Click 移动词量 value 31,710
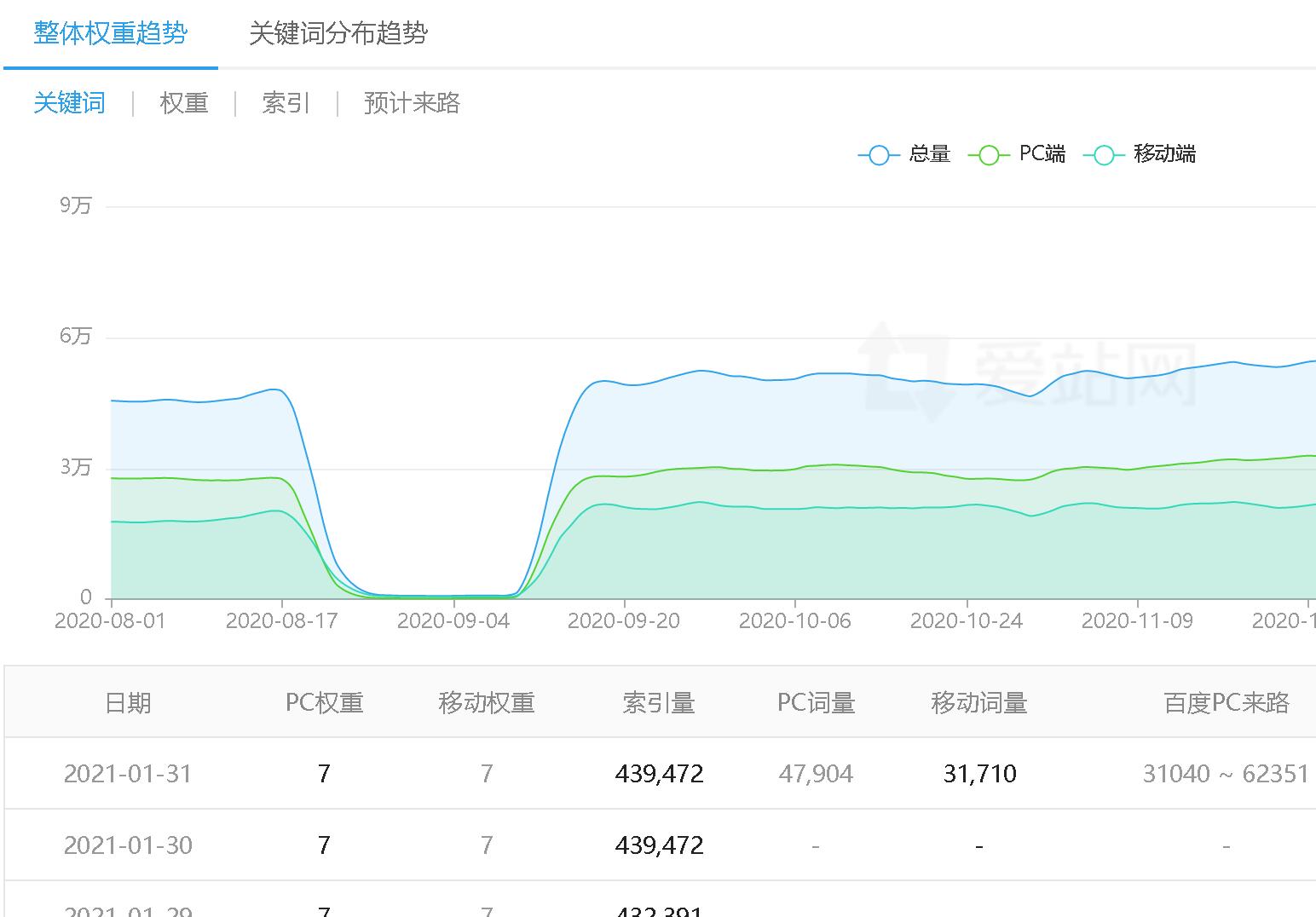1316x917 pixels. click(x=980, y=774)
